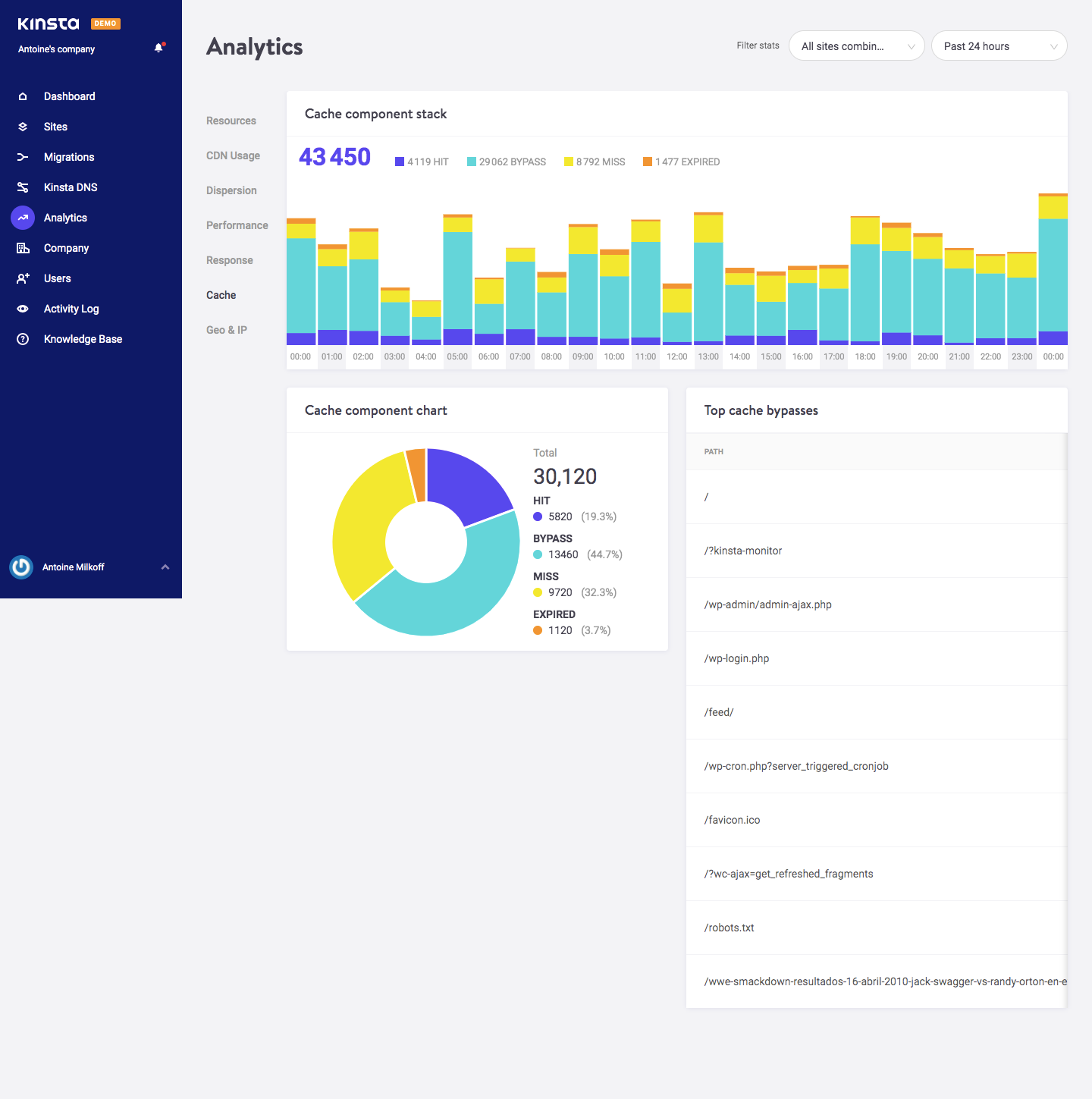Open the Geo & IP tab

coord(226,330)
